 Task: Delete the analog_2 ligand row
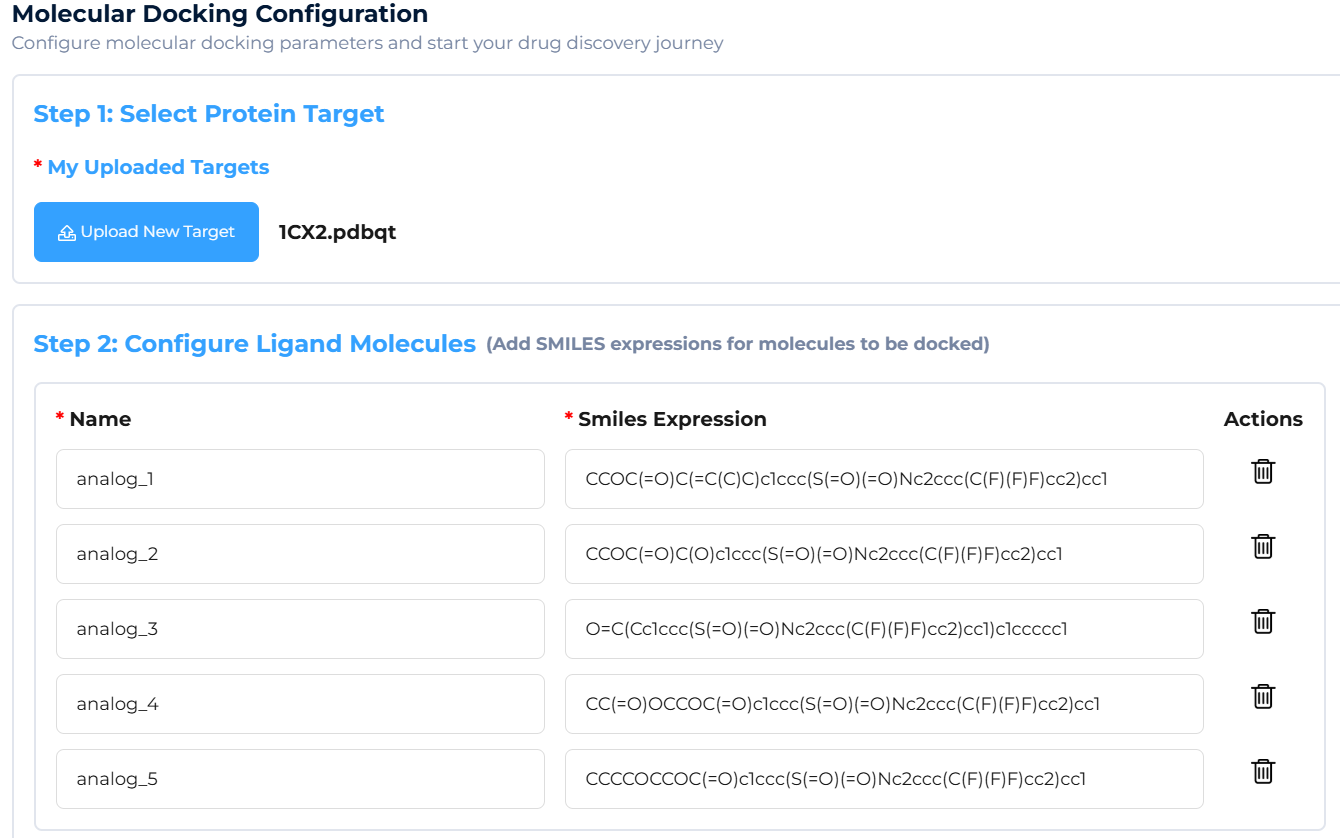[1263, 546]
